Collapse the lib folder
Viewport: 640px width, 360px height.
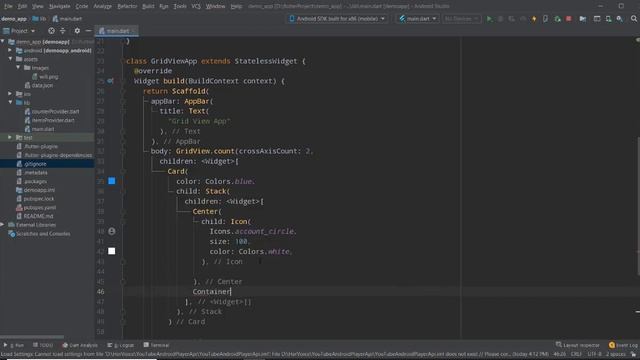[10, 102]
